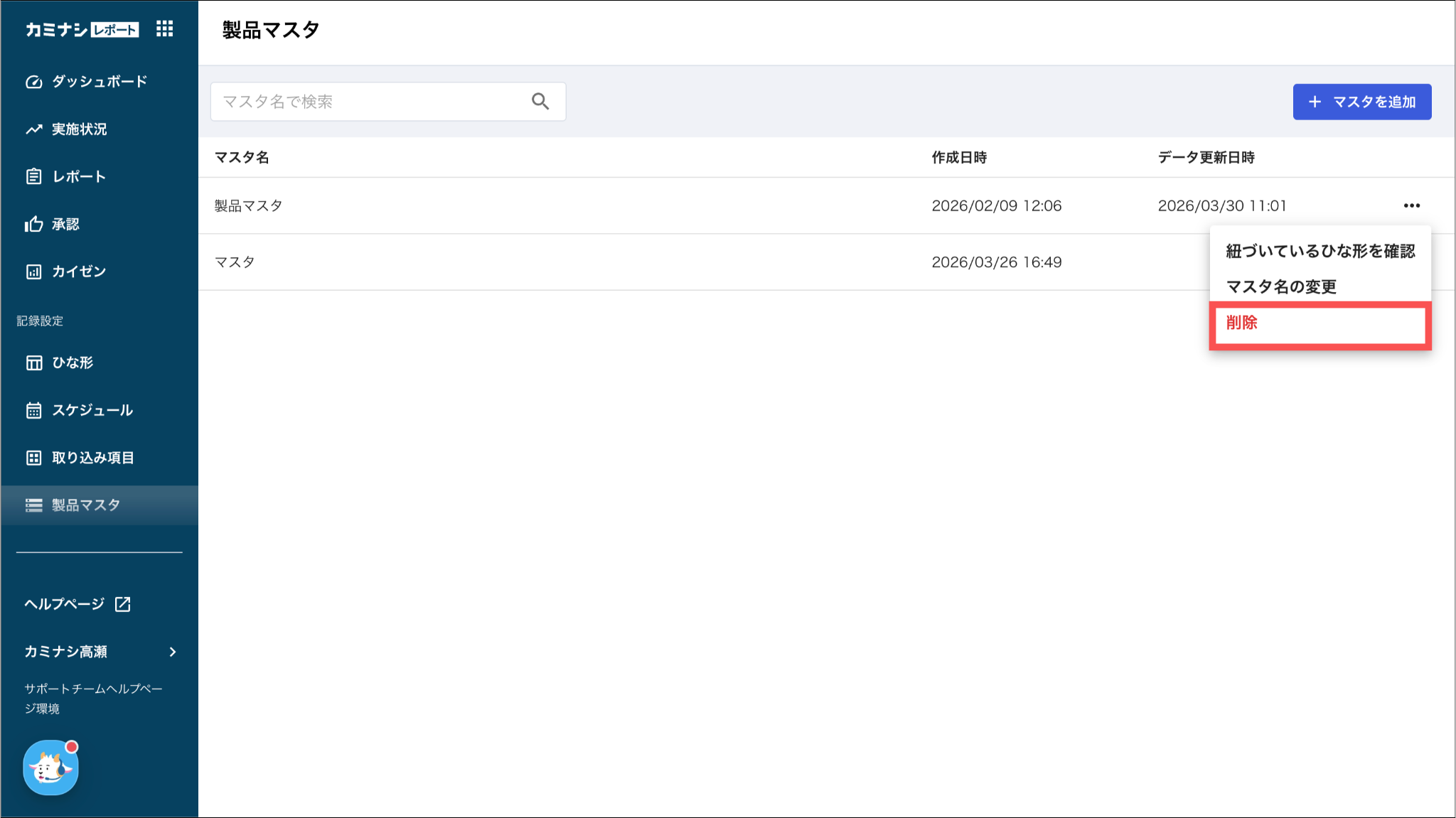
Task: Open the dashboard gauge icon
Action: [33, 82]
